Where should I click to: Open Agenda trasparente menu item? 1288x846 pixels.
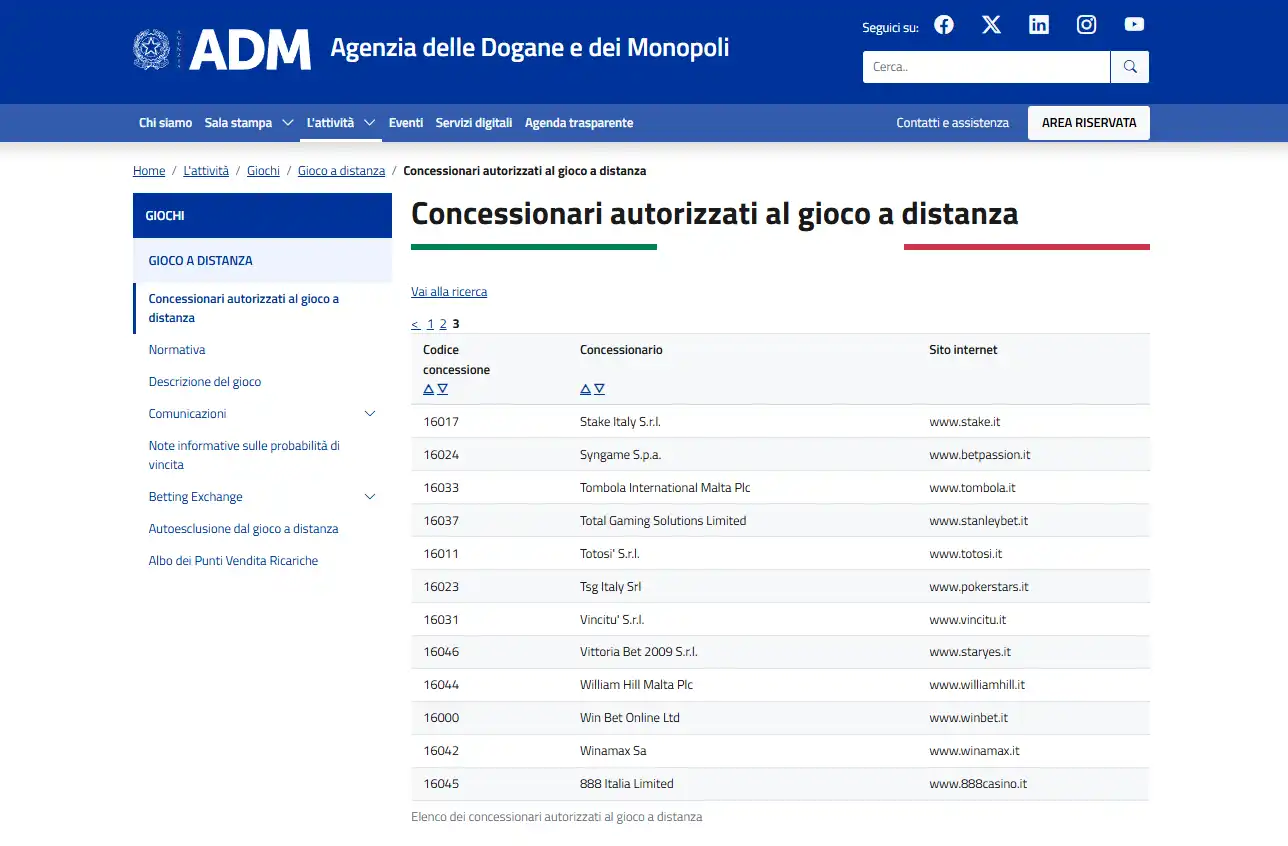[x=579, y=123]
